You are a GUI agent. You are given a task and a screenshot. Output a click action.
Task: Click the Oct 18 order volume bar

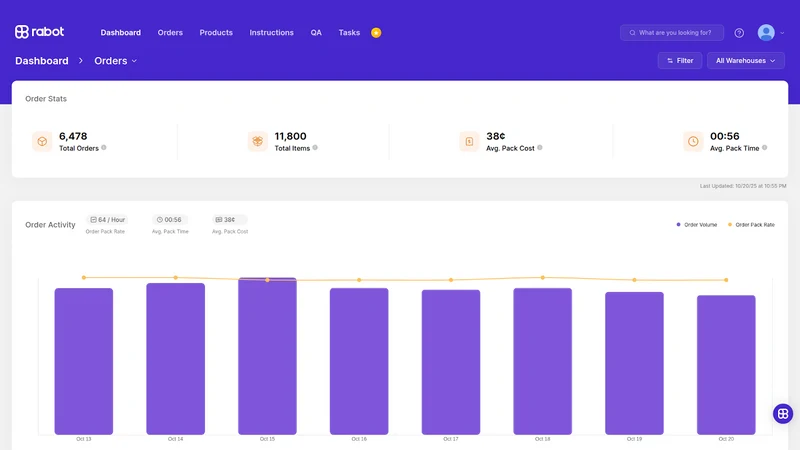point(542,361)
